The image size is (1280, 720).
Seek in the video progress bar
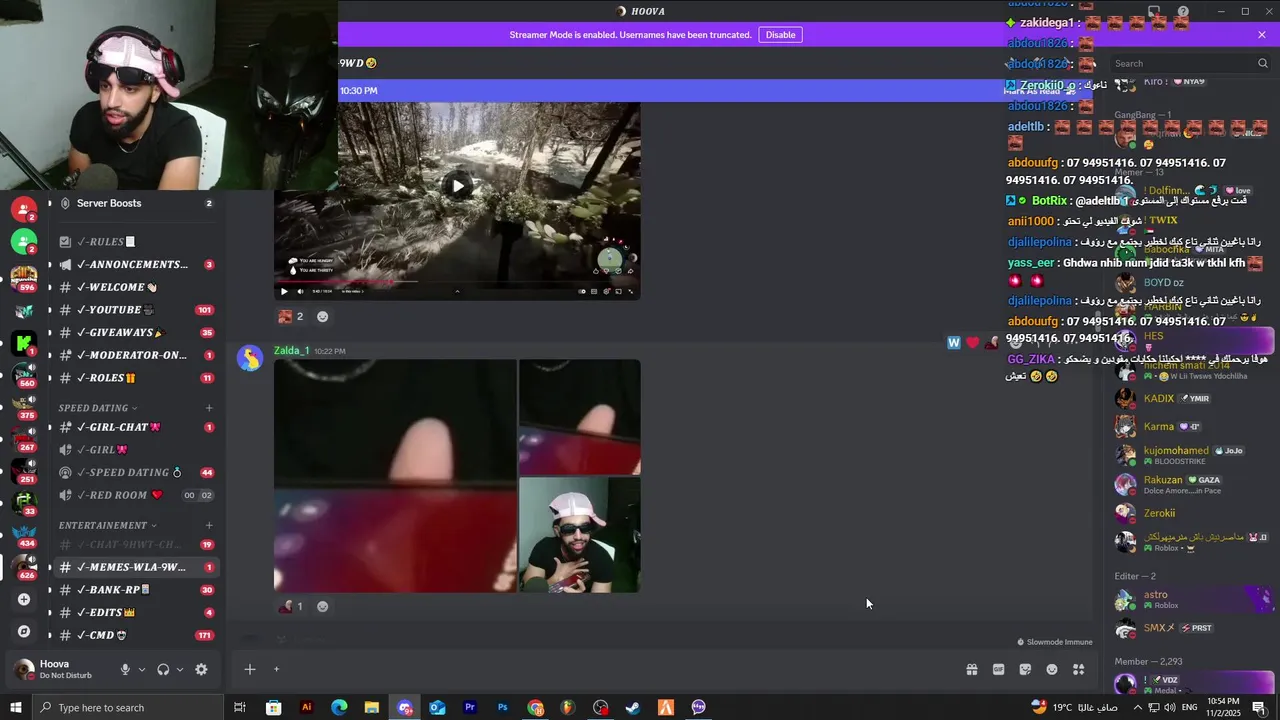click(x=457, y=282)
